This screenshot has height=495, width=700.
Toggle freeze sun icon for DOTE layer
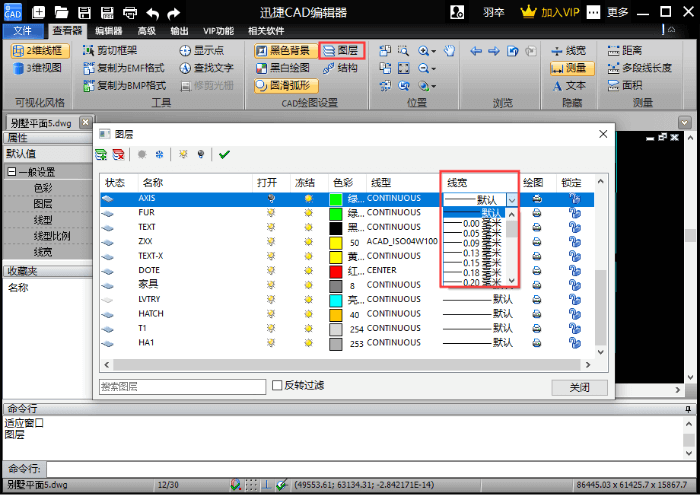308,270
